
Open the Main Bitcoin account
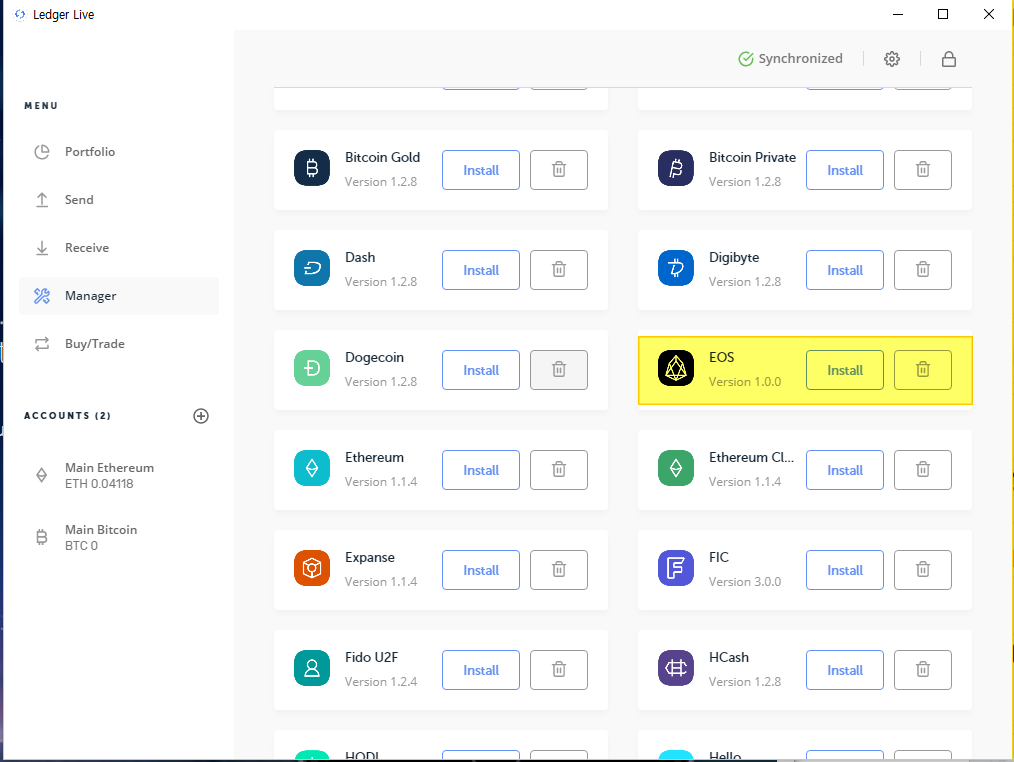coord(119,538)
